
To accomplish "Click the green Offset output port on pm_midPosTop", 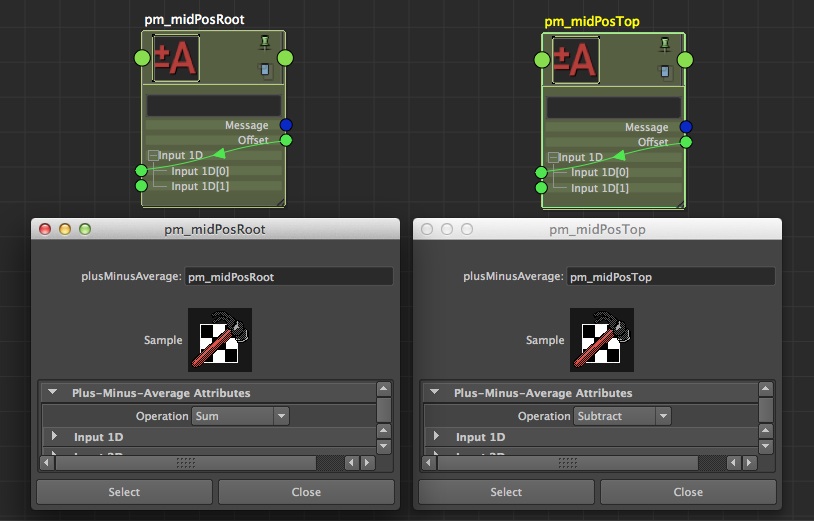I will pos(686,142).
